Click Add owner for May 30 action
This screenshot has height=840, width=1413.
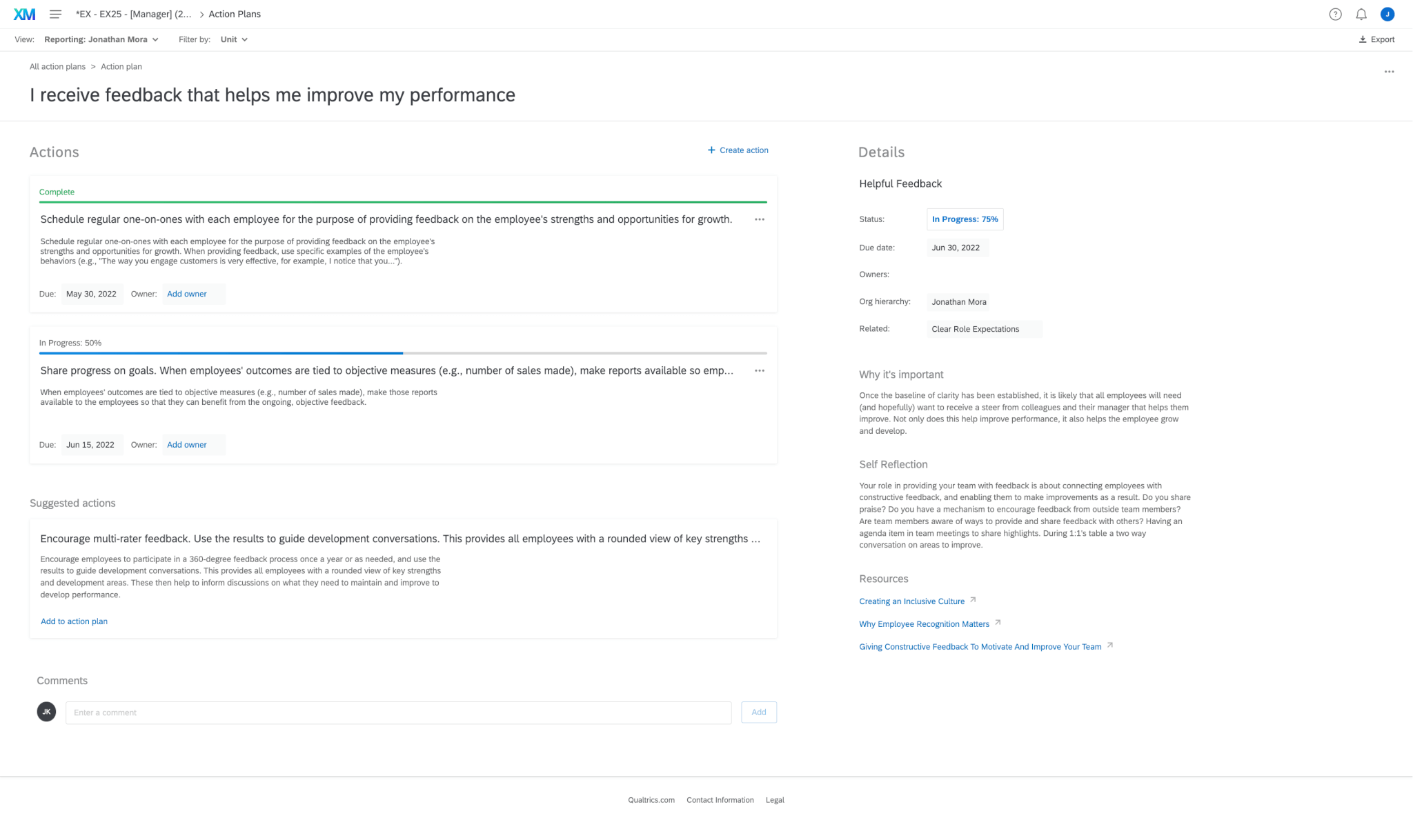click(x=187, y=294)
